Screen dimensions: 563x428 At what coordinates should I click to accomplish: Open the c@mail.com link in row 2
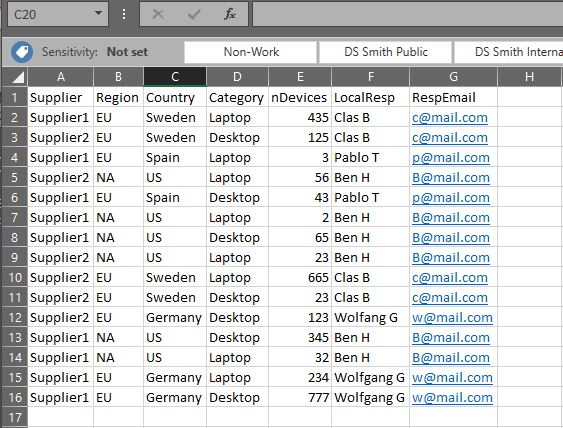point(450,118)
